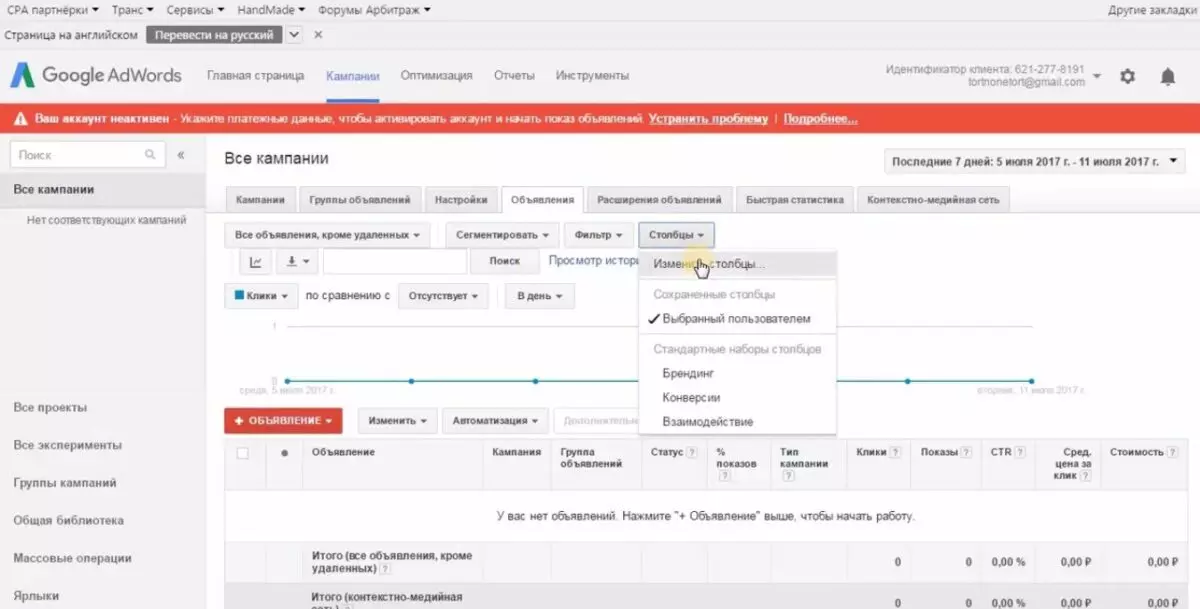Open the Автоматизация dropdown
1200x609 pixels.
[496, 421]
